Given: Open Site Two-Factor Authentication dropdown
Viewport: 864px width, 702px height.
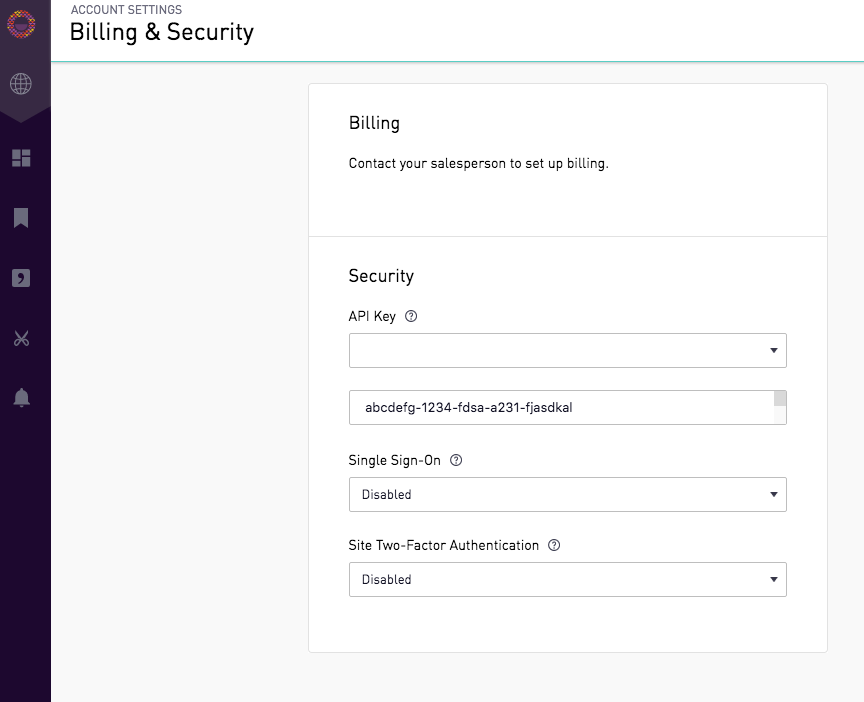Looking at the screenshot, I should [x=568, y=579].
